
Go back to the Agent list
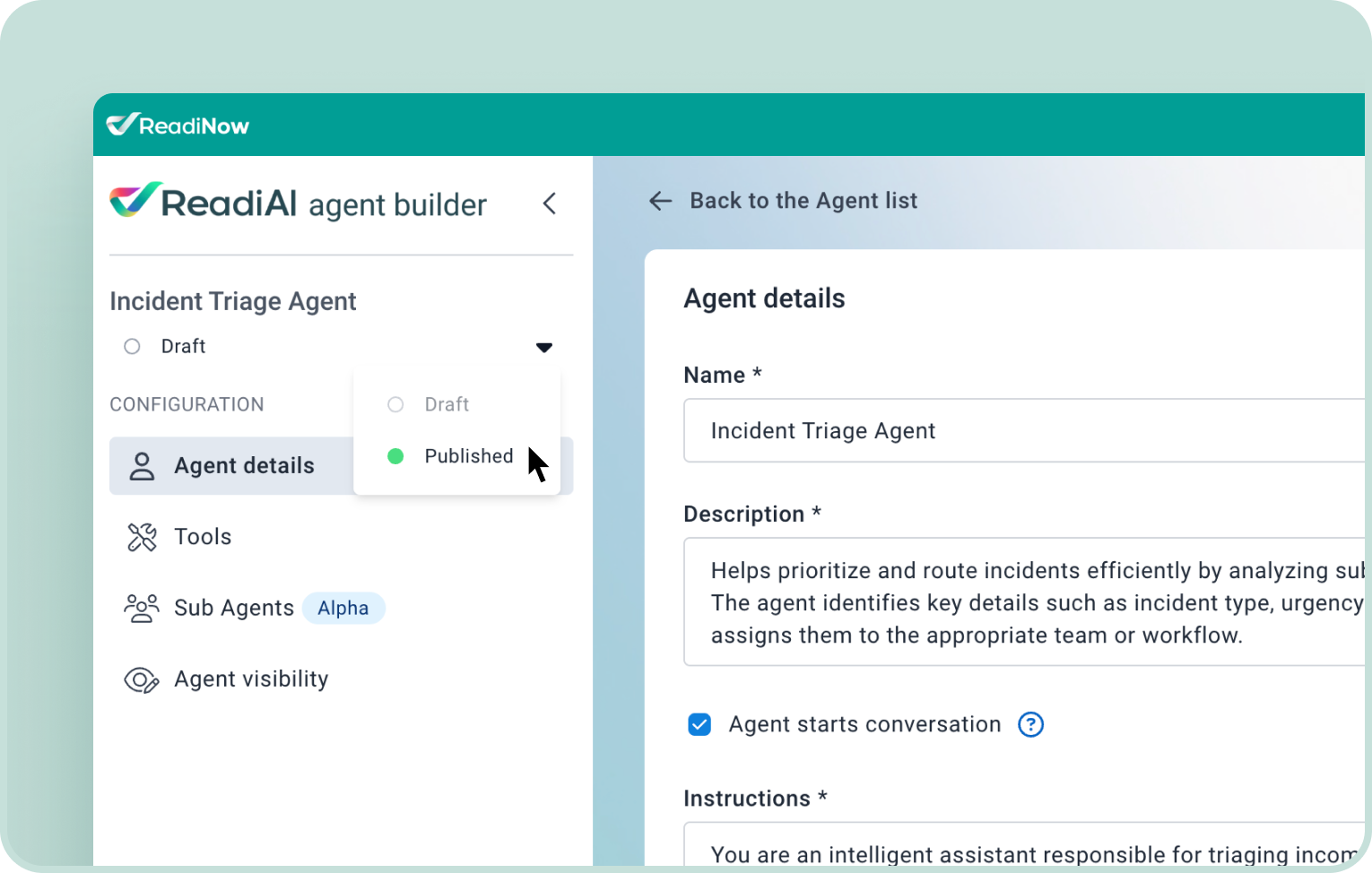pos(803,201)
